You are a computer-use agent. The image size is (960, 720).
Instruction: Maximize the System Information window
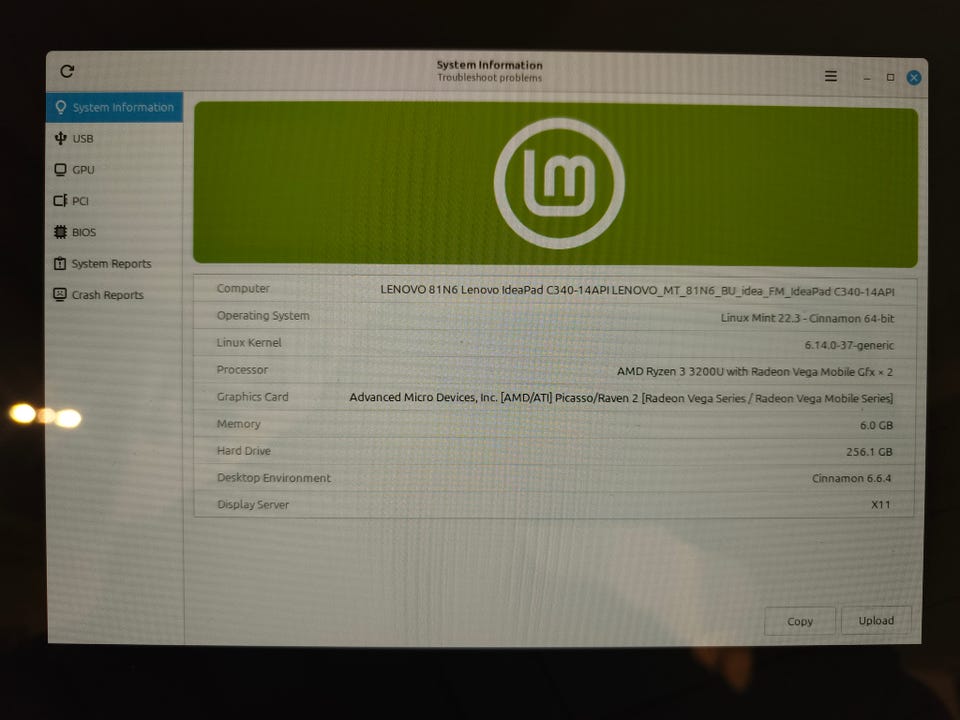coord(890,77)
